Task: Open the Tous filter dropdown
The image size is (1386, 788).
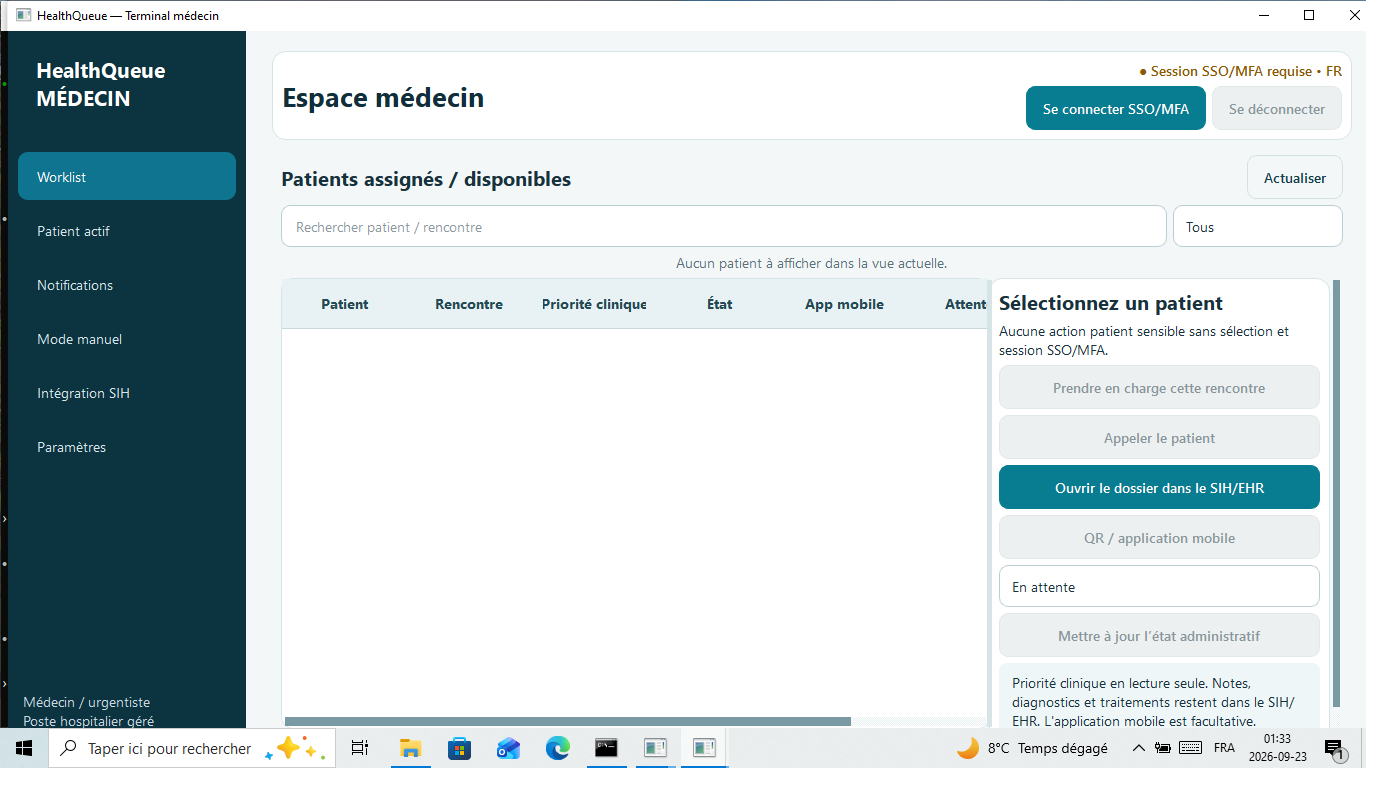Action: pos(1258,227)
